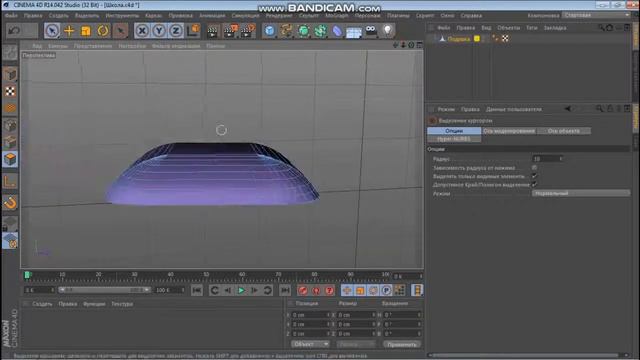Toggle autokeying red button
Image resolution: width=640 pixels, height=360 pixels.
(x=316, y=290)
